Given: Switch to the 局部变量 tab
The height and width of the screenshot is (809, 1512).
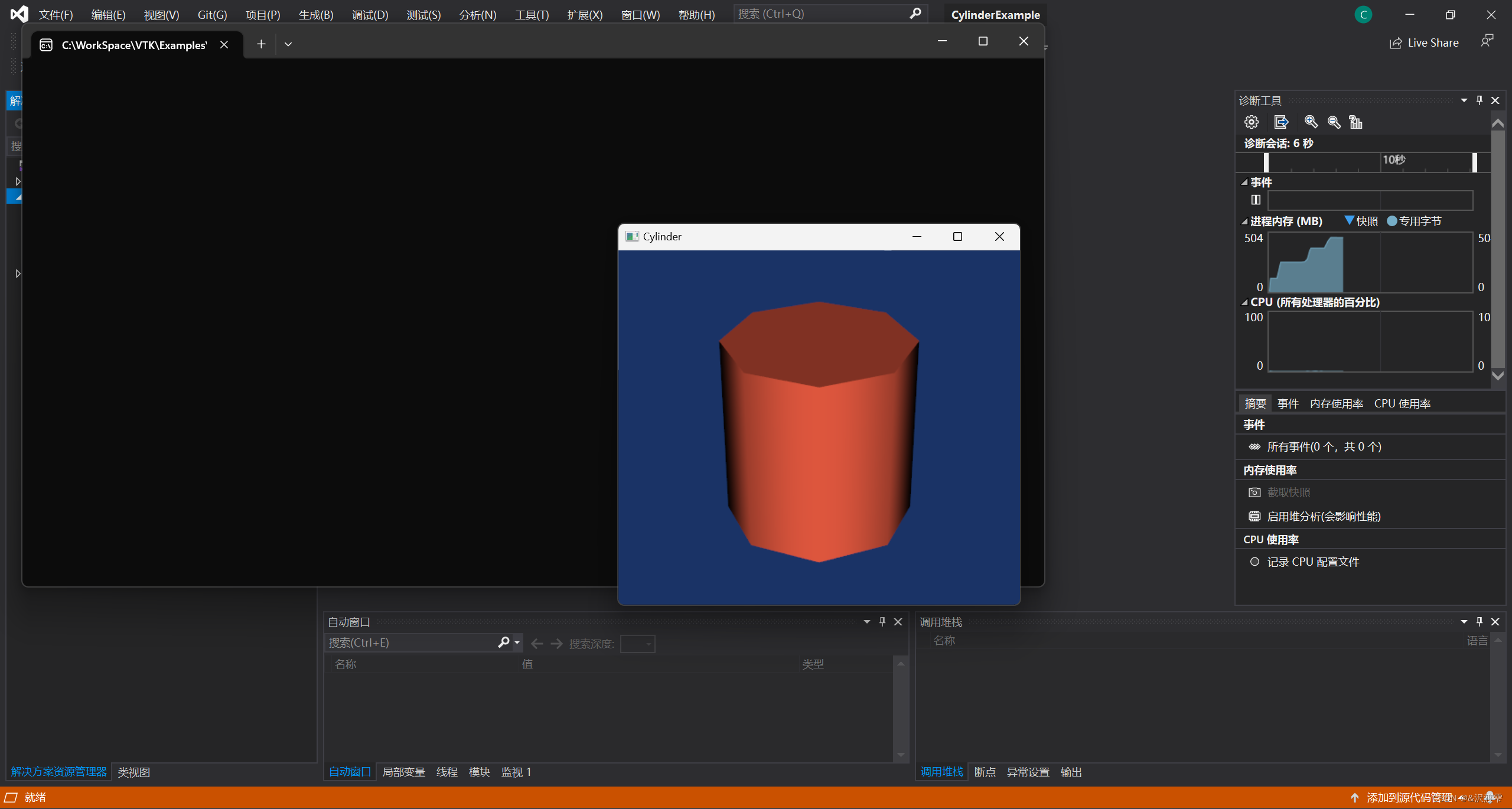Looking at the screenshot, I should point(404,772).
